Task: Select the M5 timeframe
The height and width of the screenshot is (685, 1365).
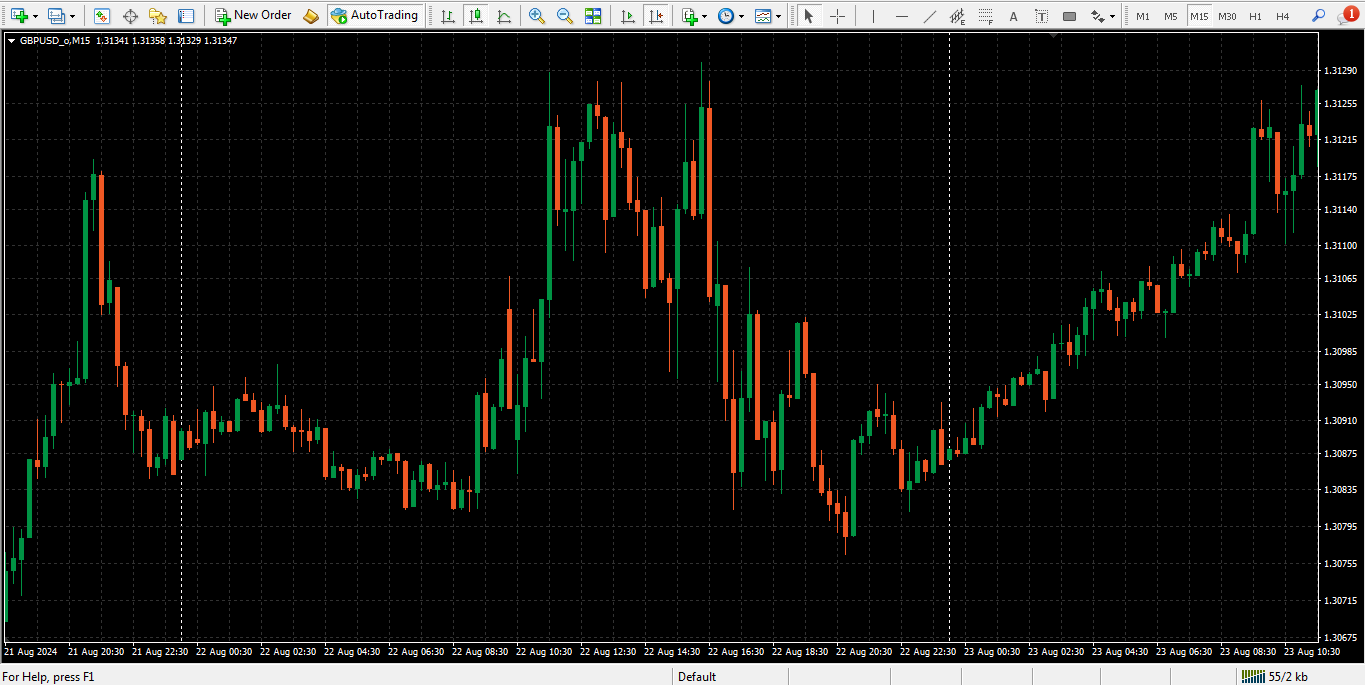Action: (x=1170, y=16)
